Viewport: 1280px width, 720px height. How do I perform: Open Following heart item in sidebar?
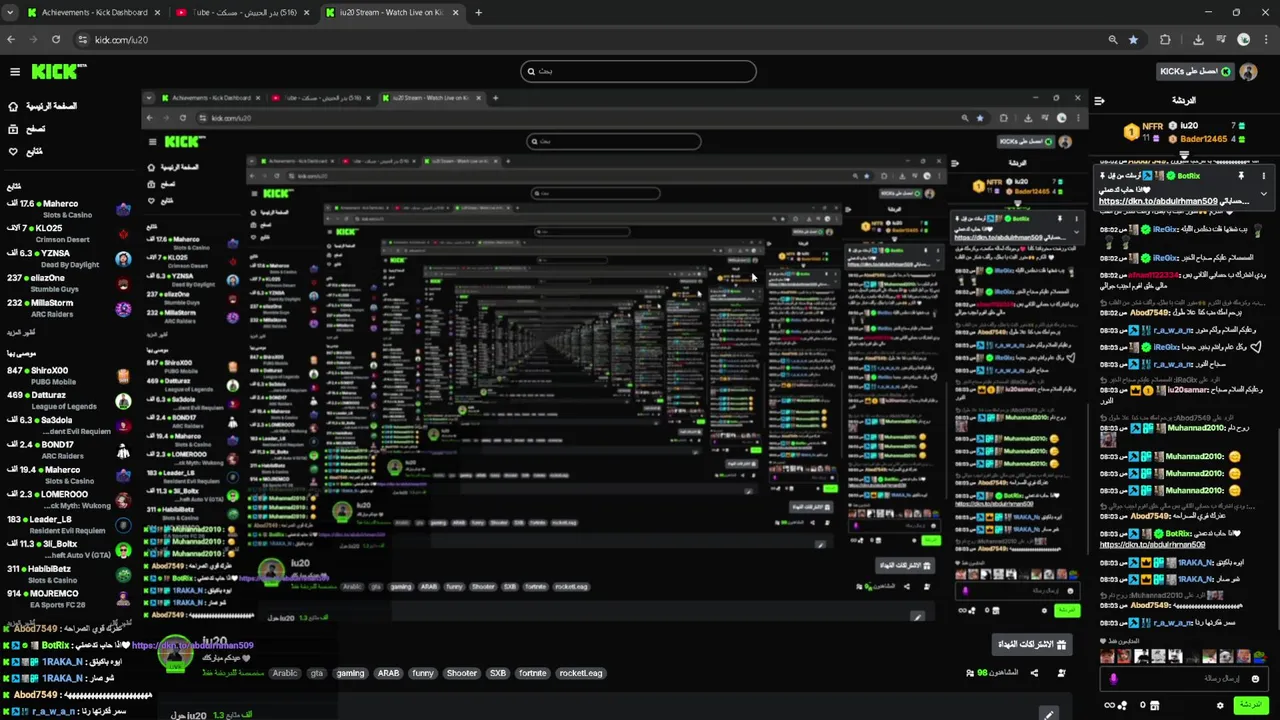[x=25, y=152]
